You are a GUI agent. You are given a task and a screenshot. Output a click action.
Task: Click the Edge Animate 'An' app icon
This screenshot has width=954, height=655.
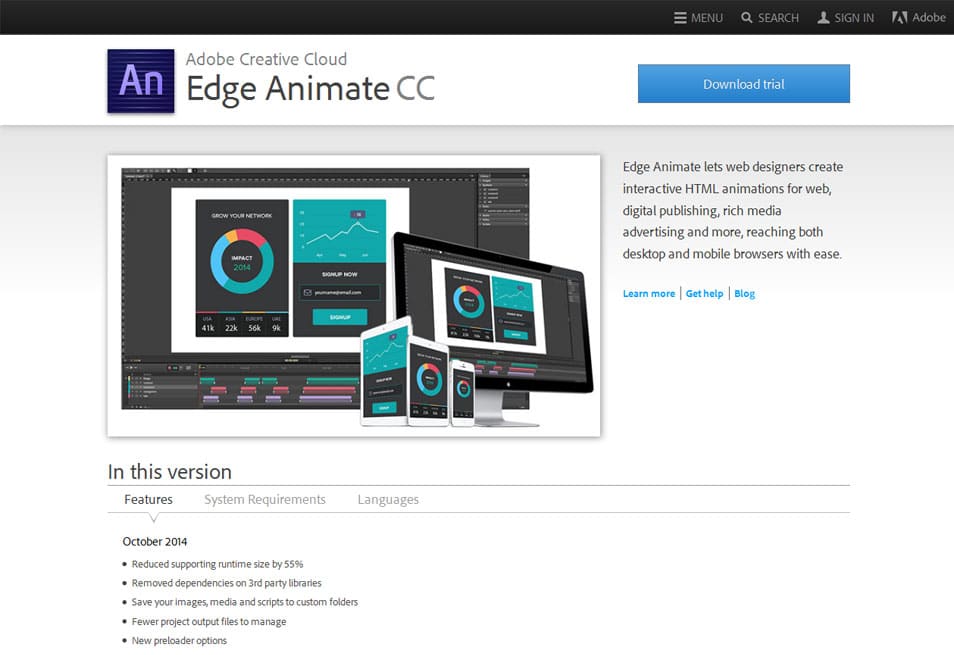(140, 79)
